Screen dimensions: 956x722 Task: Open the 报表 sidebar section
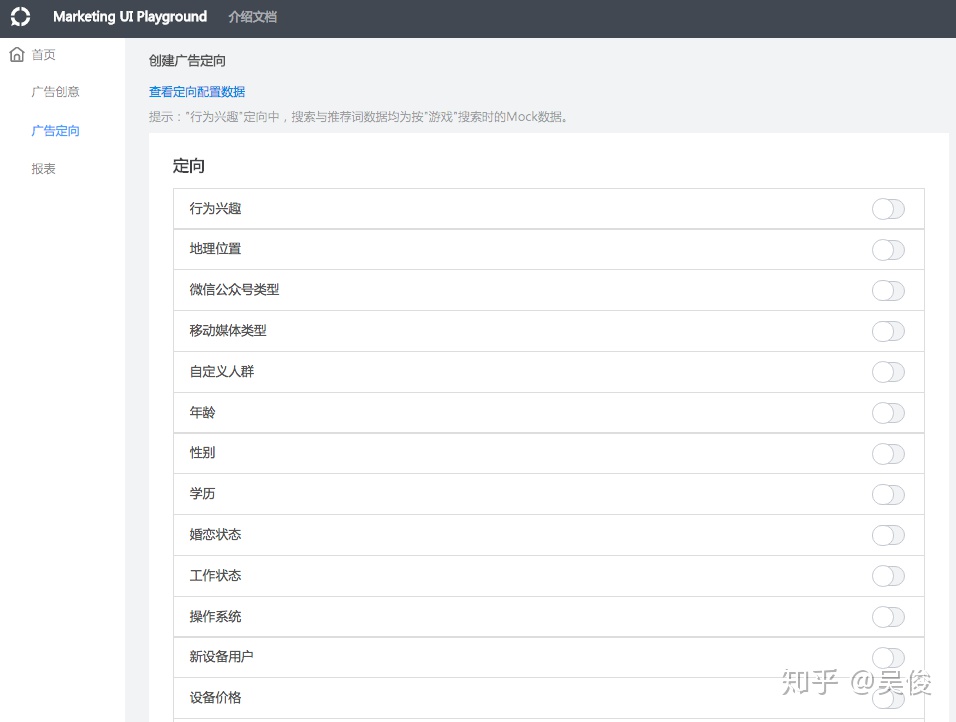(43, 169)
